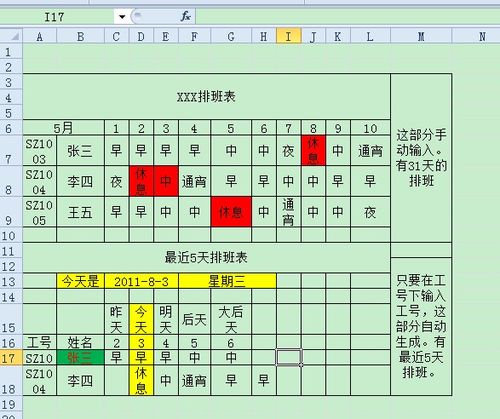Click 通宵 cell in 王五's row 9
This screenshot has width=500, height=419.
click(x=289, y=212)
